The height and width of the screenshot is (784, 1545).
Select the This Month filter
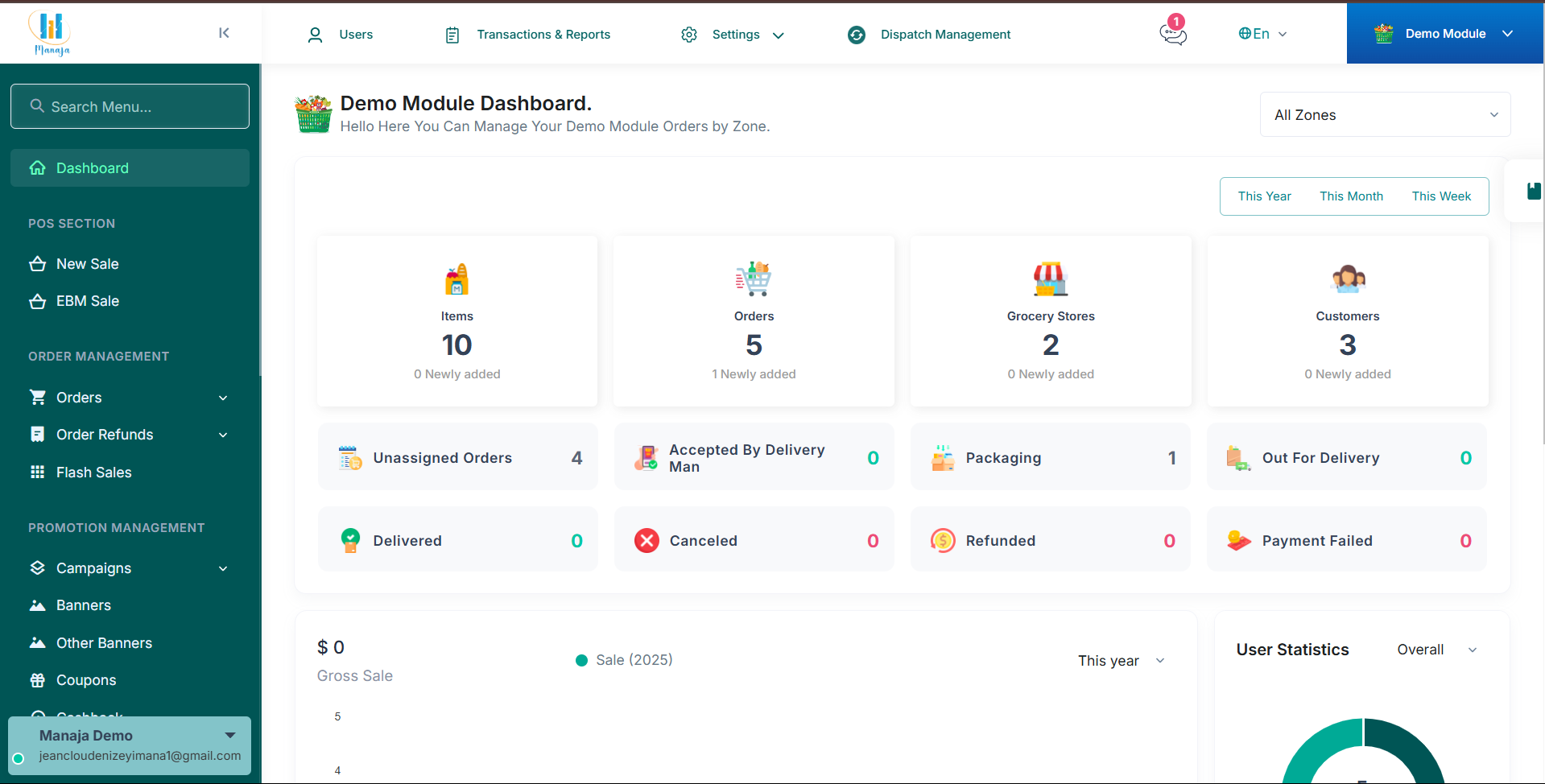1351,196
